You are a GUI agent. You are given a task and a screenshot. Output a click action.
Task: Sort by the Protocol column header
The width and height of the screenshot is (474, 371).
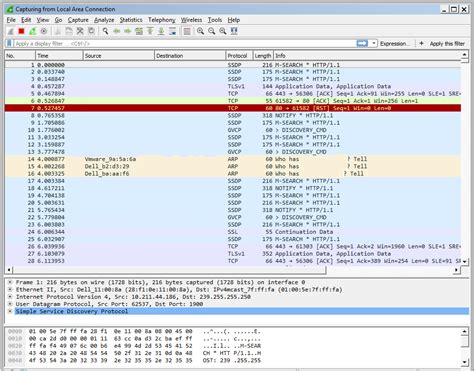pyautogui.click(x=239, y=56)
